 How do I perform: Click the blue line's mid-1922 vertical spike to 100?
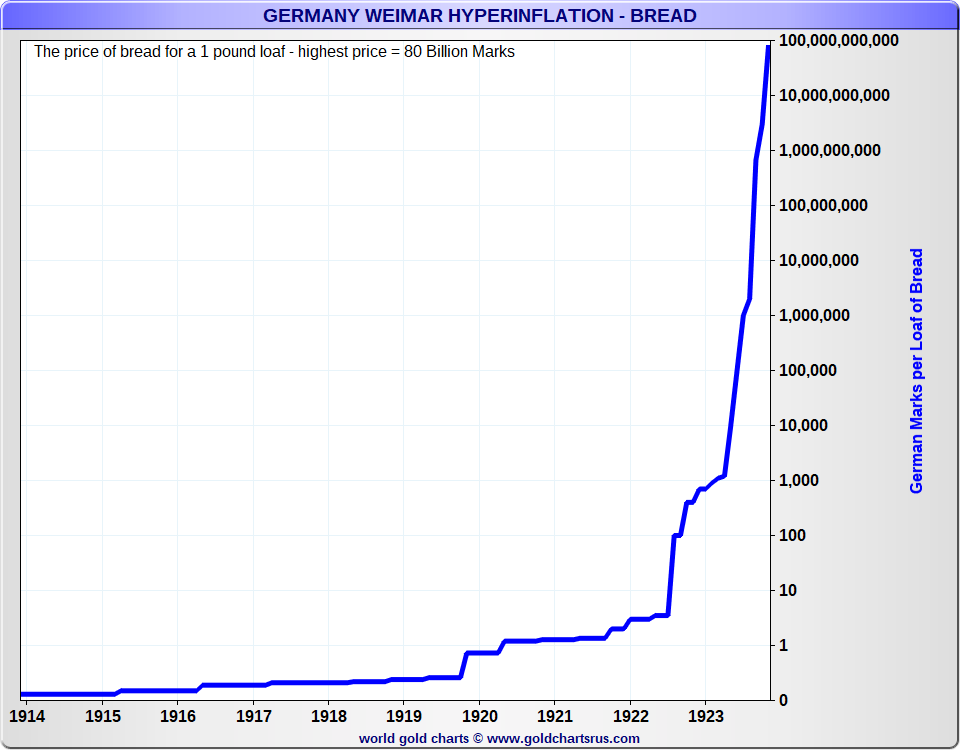click(671, 576)
